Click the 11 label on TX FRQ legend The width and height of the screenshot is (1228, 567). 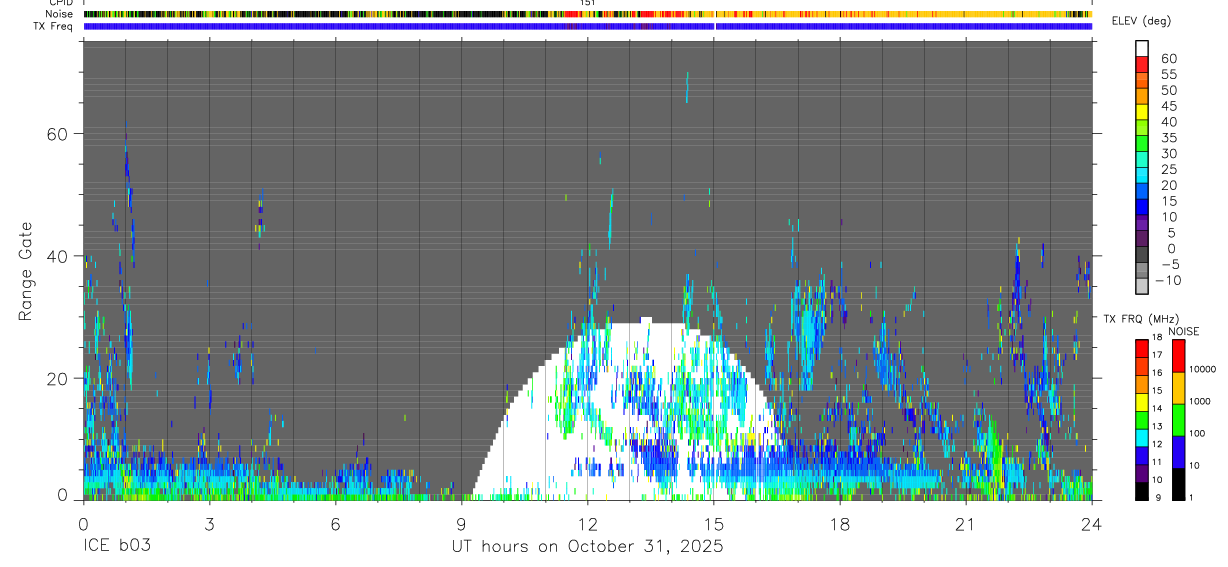(1158, 462)
